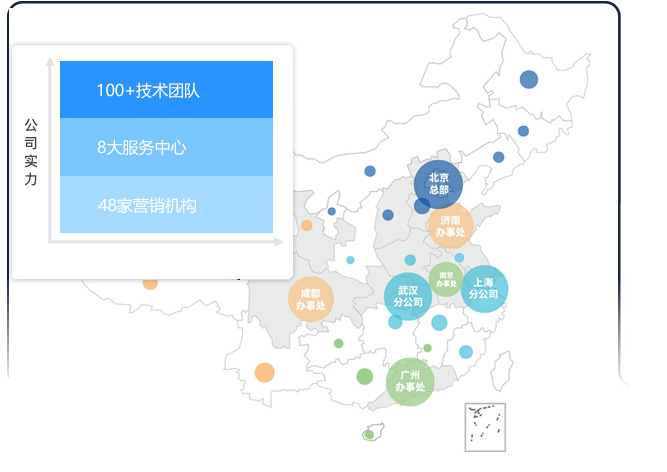Click the 公司实力 vertical axis label
667x472 pixels.
pyautogui.click(x=31, y=152)
